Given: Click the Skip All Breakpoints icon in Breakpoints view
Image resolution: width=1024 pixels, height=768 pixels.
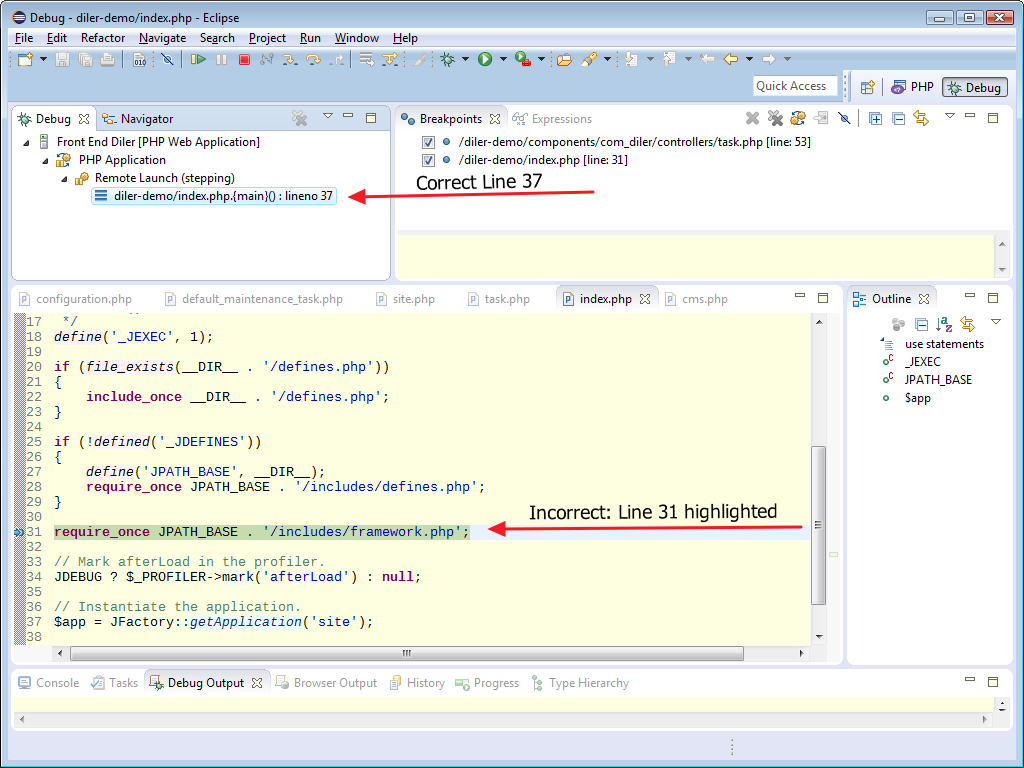Looking at the screenshot, I should click(844, 118).
